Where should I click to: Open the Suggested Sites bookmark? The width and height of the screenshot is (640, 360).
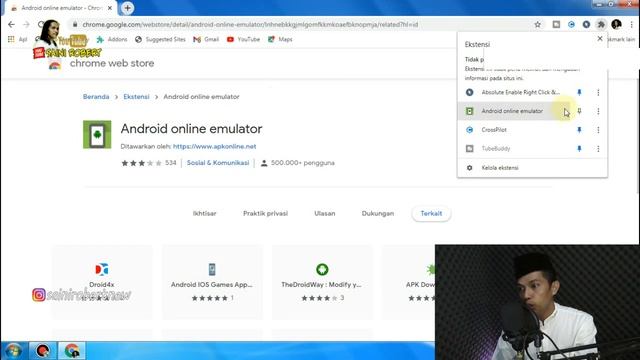pyautogui.click(x=160, y=40)
